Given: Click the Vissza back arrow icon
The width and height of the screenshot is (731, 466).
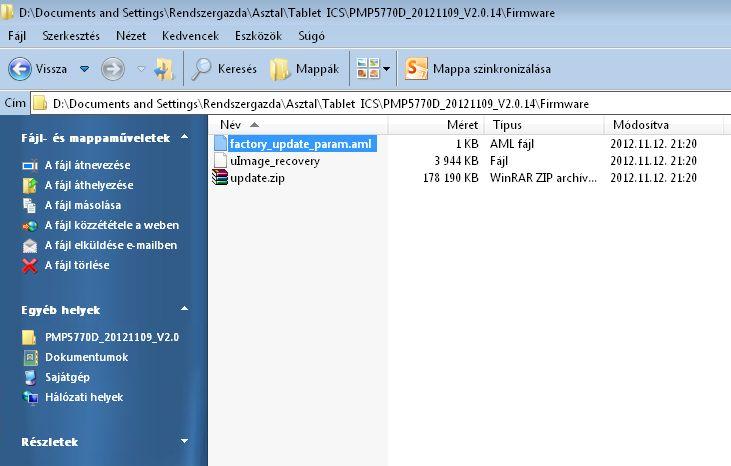Looking at the screenshot, I should pyautogui.click(x=20, y=69).
